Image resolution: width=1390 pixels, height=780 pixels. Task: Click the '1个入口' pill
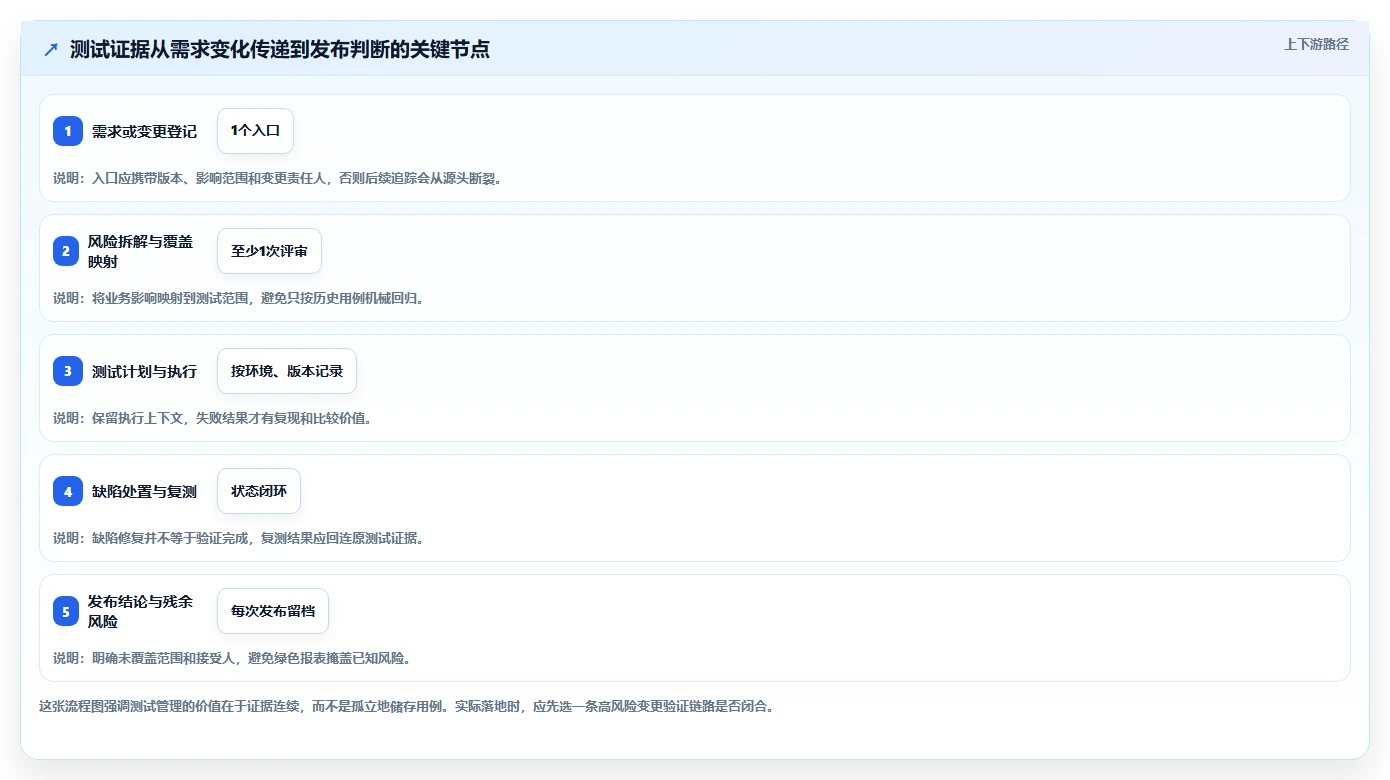pyautogui.click(x=255, y=131)
